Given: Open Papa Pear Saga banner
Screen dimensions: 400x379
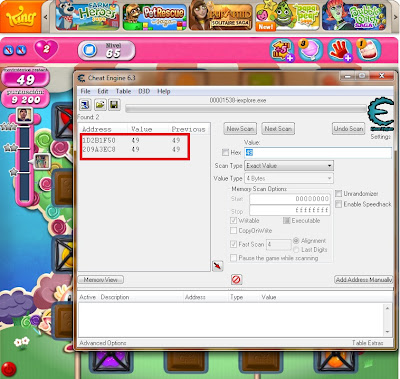Looking at the screenshot, I should (x=287, y=17).
